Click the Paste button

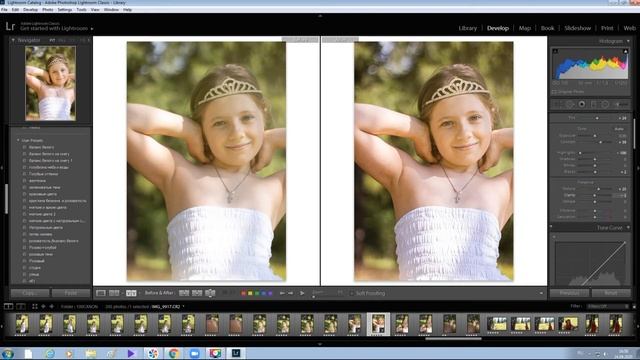coord(71,293)
